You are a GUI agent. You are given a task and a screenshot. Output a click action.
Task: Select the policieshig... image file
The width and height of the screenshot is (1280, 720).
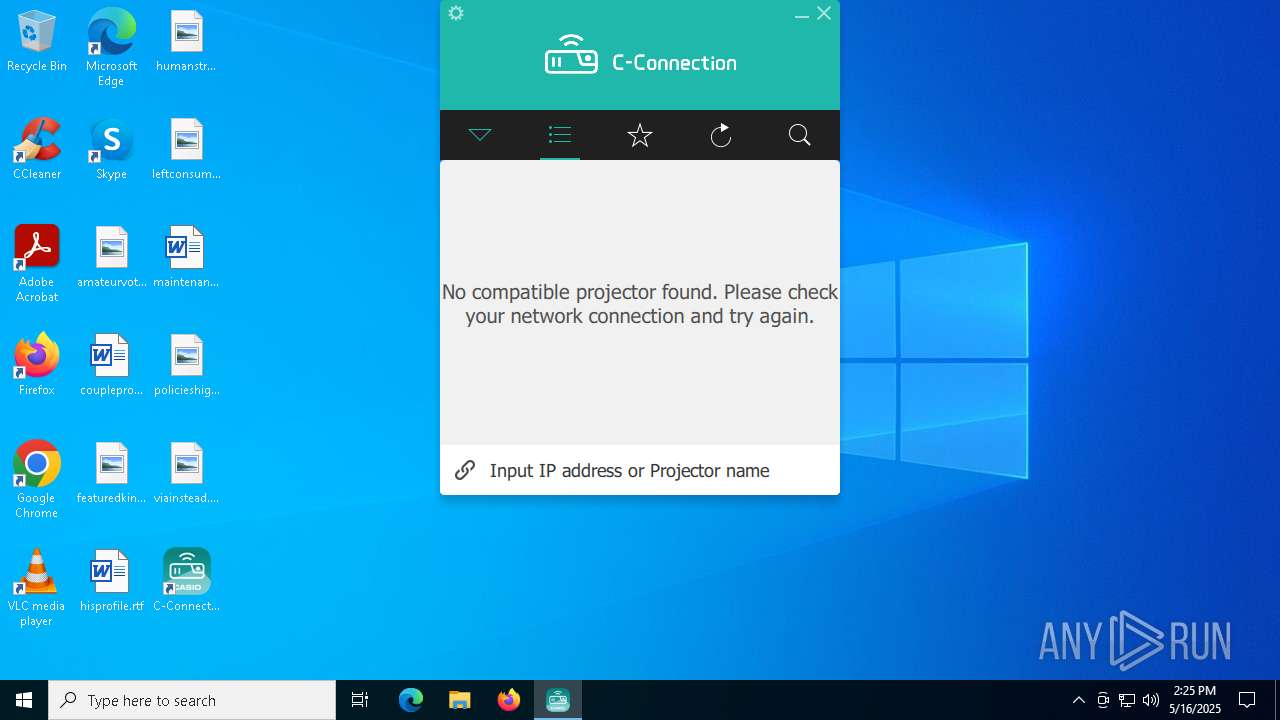click(186, 366)
